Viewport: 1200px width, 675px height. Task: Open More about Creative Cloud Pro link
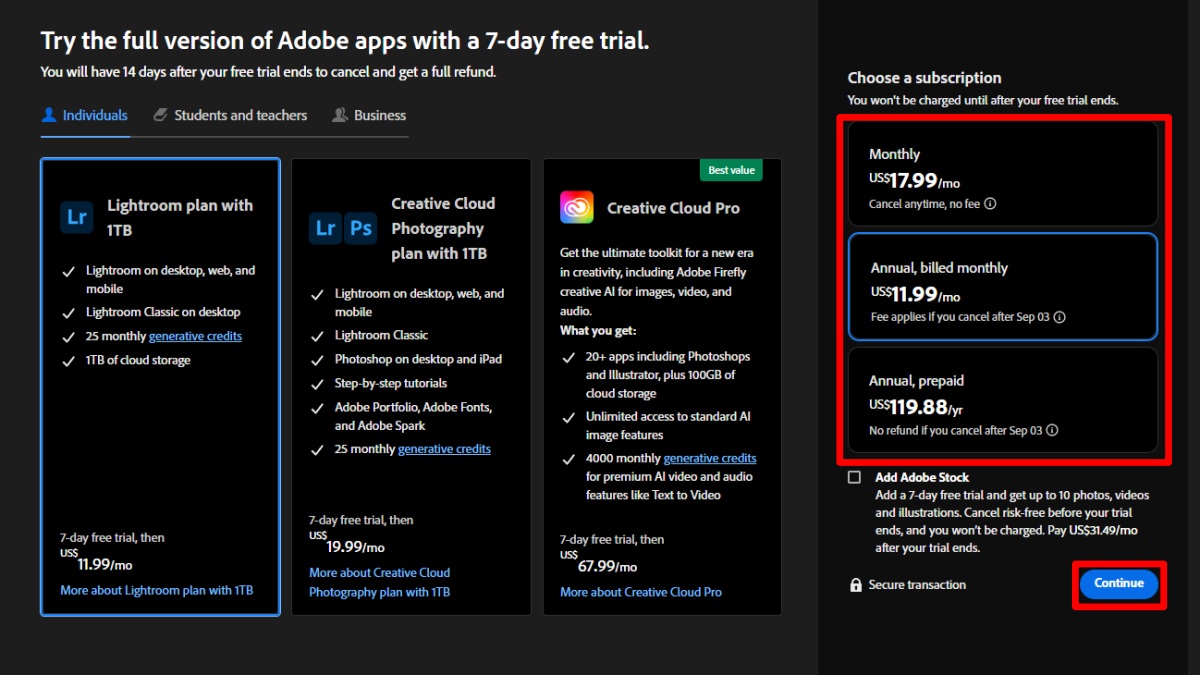tap(640, 592)
